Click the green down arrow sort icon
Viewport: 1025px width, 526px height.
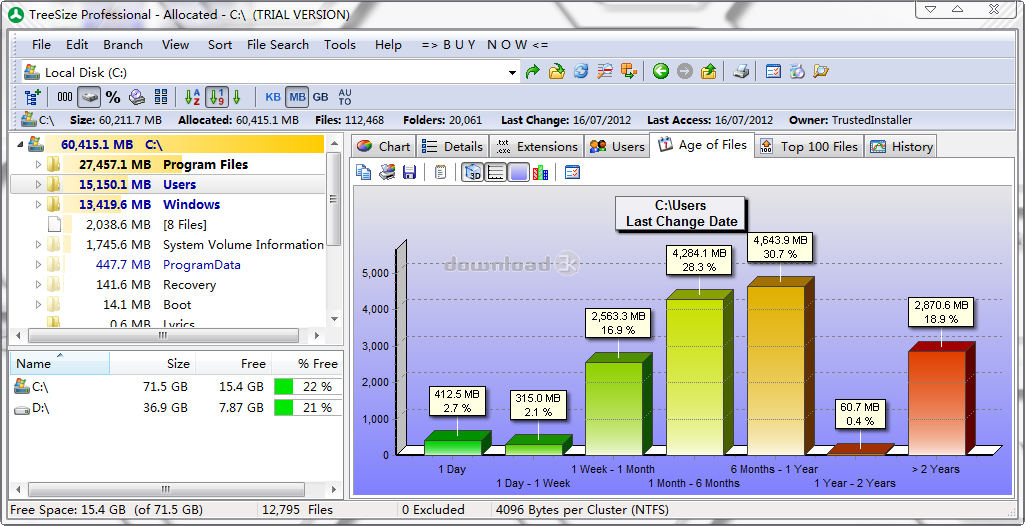(x=237, y=97)
